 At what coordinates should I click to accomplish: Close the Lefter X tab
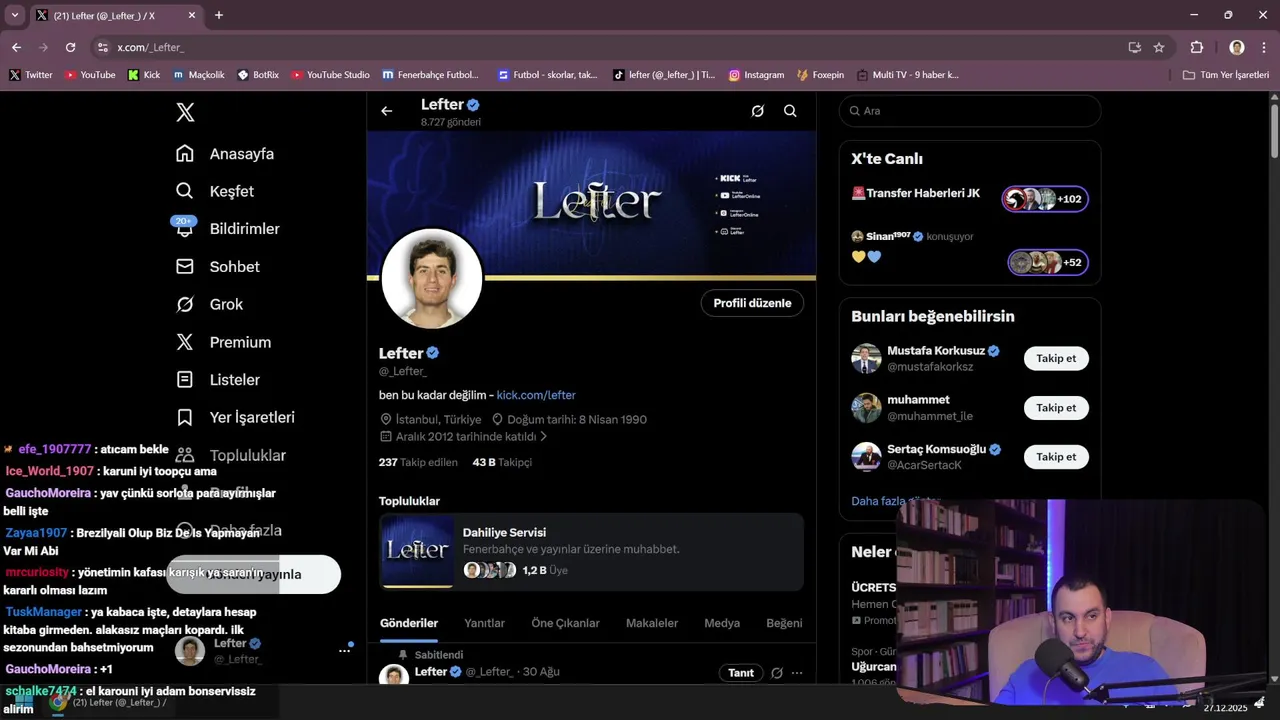[192, 15]
